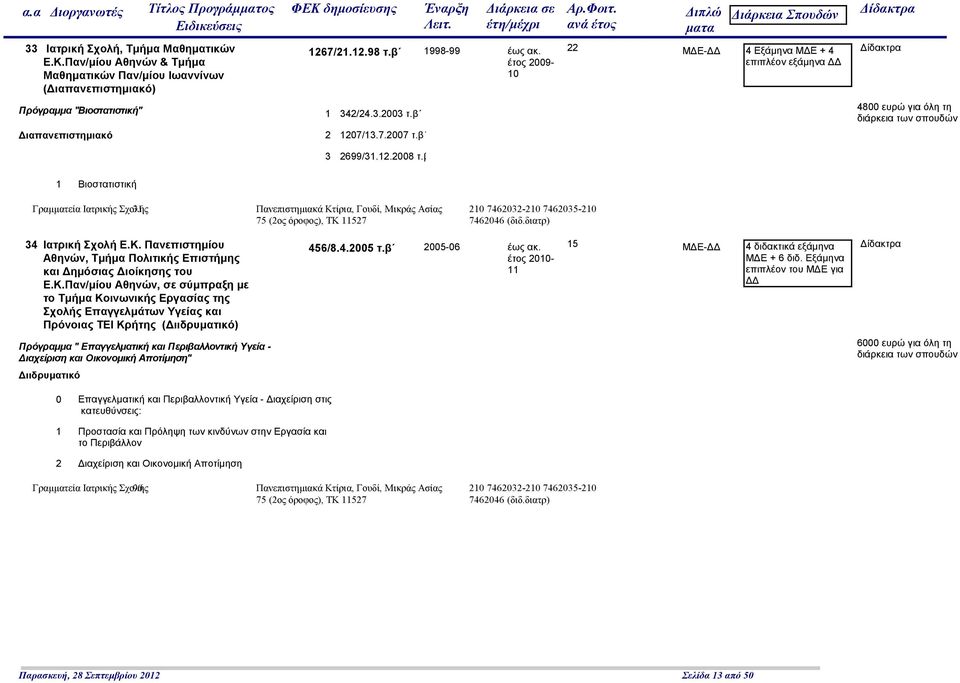Click specialization '1 Βιοστατιστική'
960x683 pixels.
[x=96, y=184]
